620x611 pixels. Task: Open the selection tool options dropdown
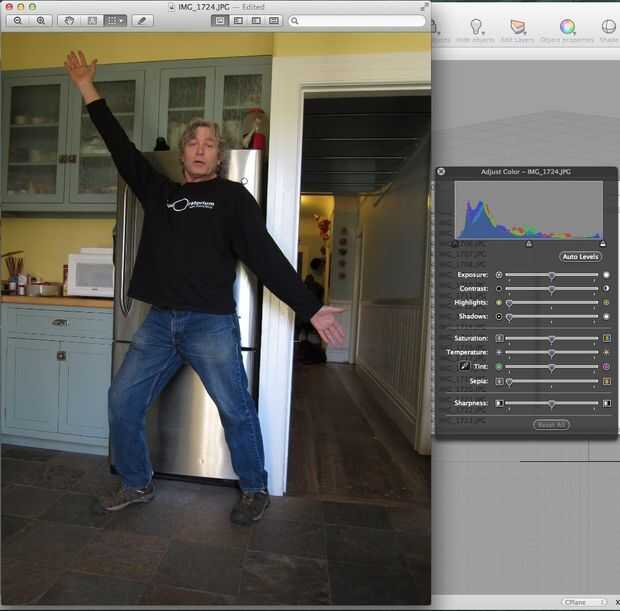pyautogui.click(x=115, y=21)
